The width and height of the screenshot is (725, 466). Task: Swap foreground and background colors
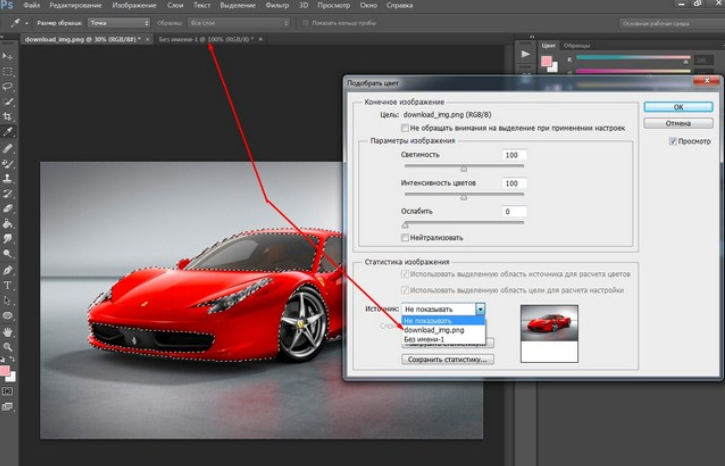[12, 359]
